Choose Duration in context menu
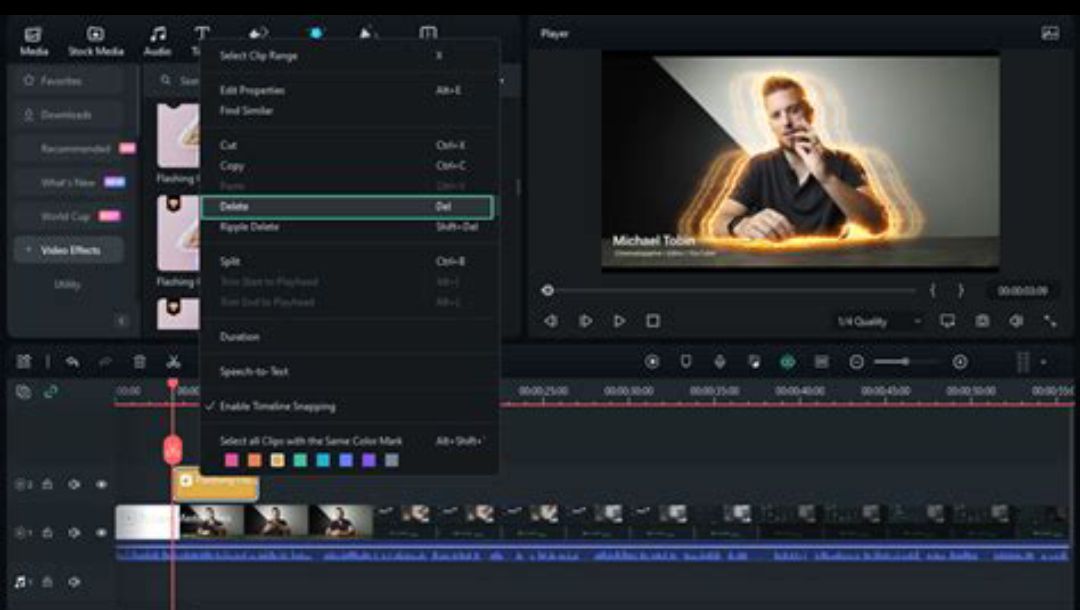The height and width of the screenshot is (610, 1080). pyautogui.click(x=350, y=337)
